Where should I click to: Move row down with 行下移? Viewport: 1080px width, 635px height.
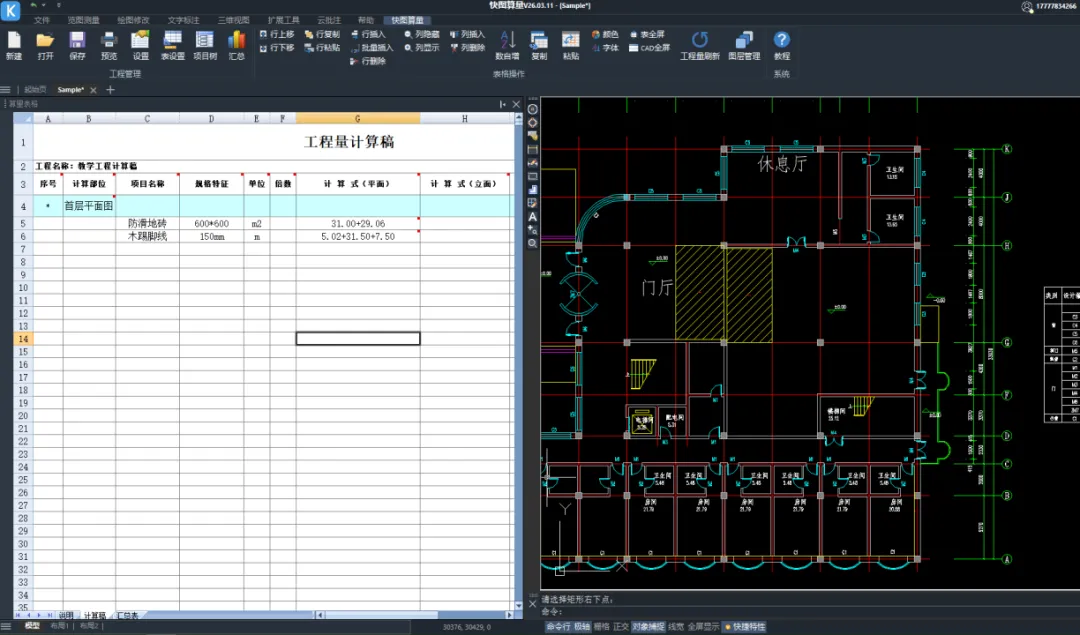pyautogui.click(x=277, y=48)
